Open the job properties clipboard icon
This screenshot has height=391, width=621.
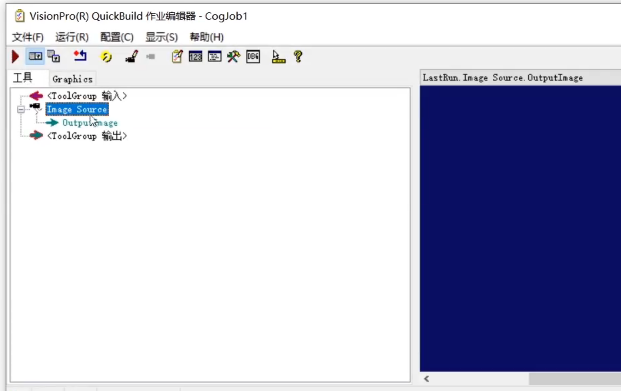click(177, 57)
